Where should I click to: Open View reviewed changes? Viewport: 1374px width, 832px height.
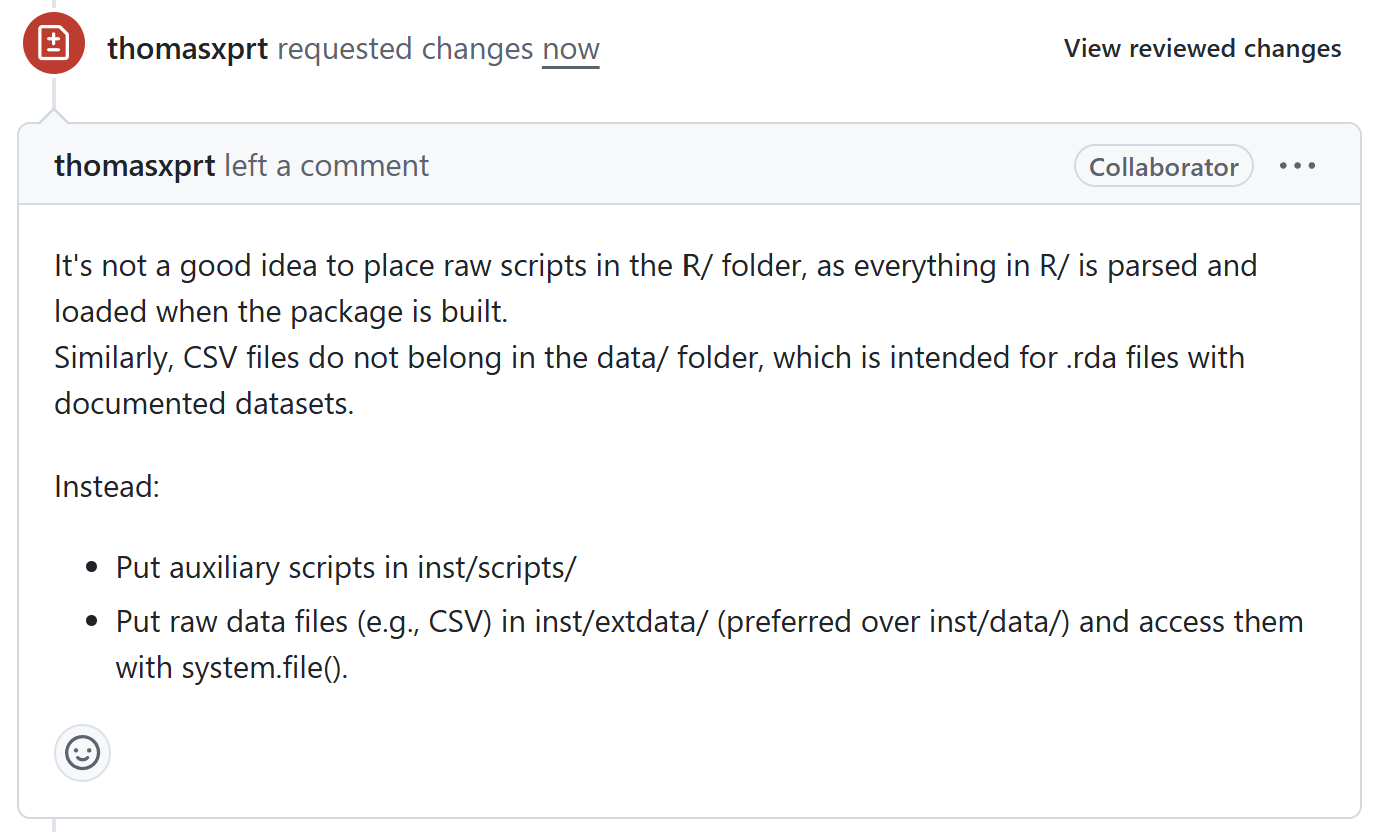1202,48
